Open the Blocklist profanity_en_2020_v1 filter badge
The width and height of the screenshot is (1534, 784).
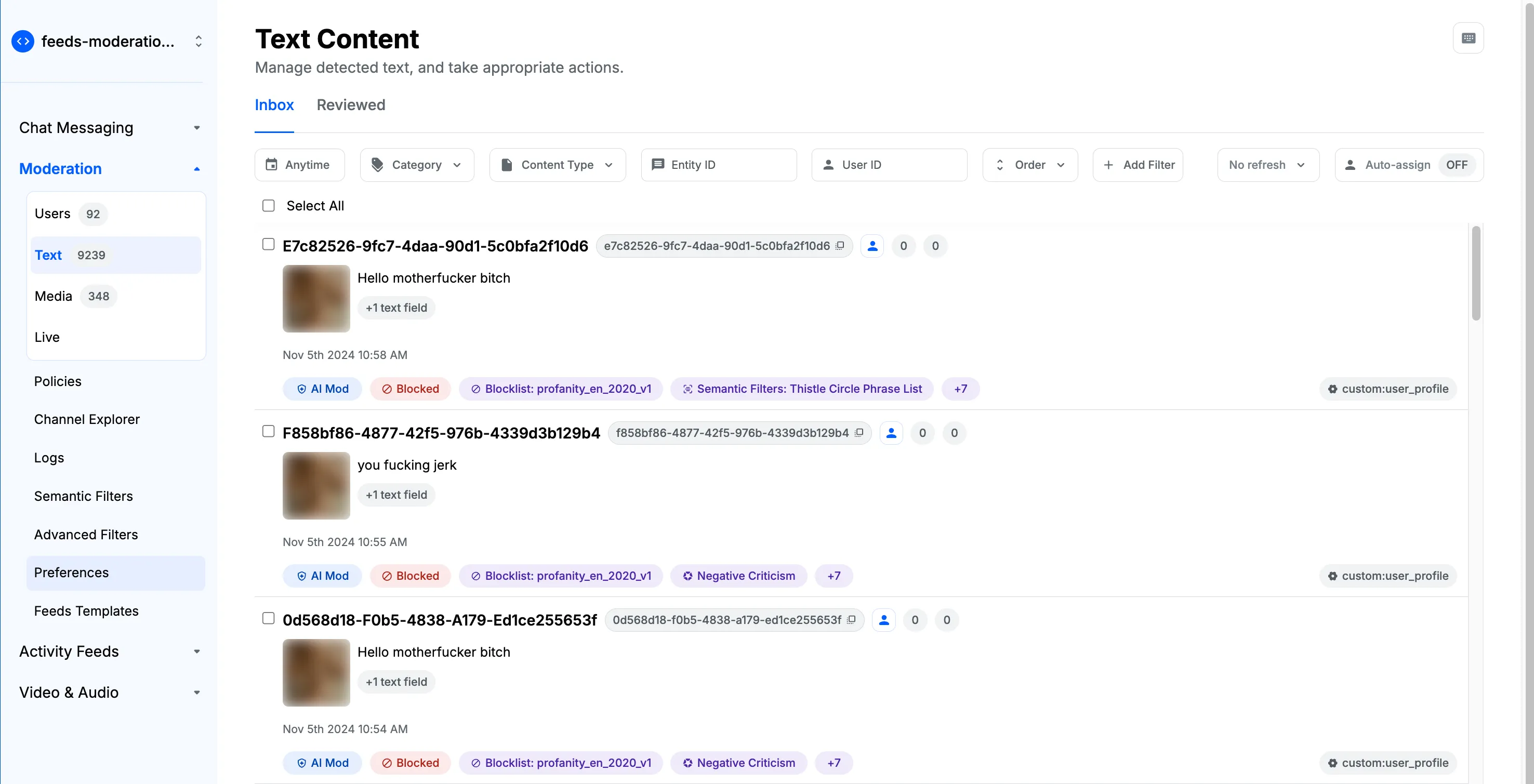(x=560, y=389)
